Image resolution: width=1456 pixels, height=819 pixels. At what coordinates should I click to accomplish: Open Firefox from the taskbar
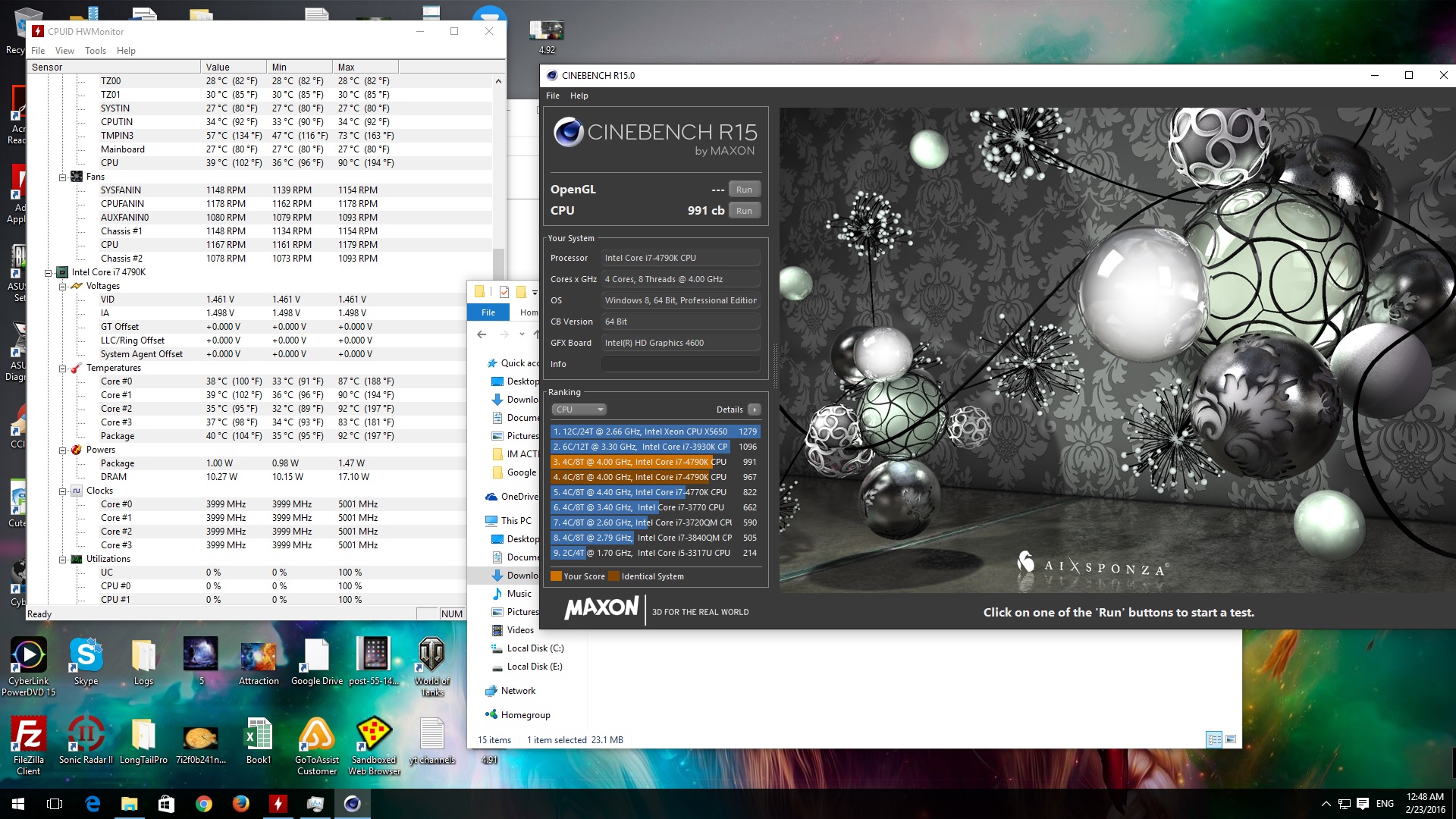pyautogui.click(x=240, y=804)
